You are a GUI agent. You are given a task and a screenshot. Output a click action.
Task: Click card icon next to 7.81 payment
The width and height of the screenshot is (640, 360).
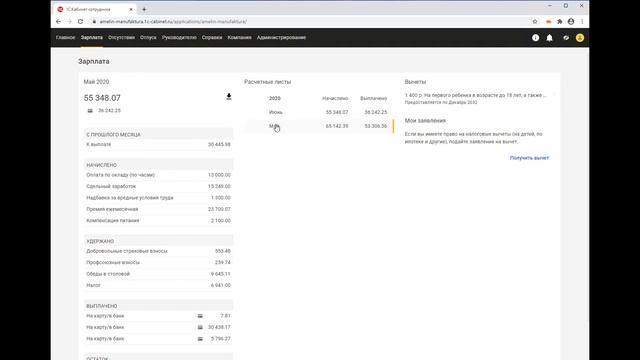click(200, 316)
